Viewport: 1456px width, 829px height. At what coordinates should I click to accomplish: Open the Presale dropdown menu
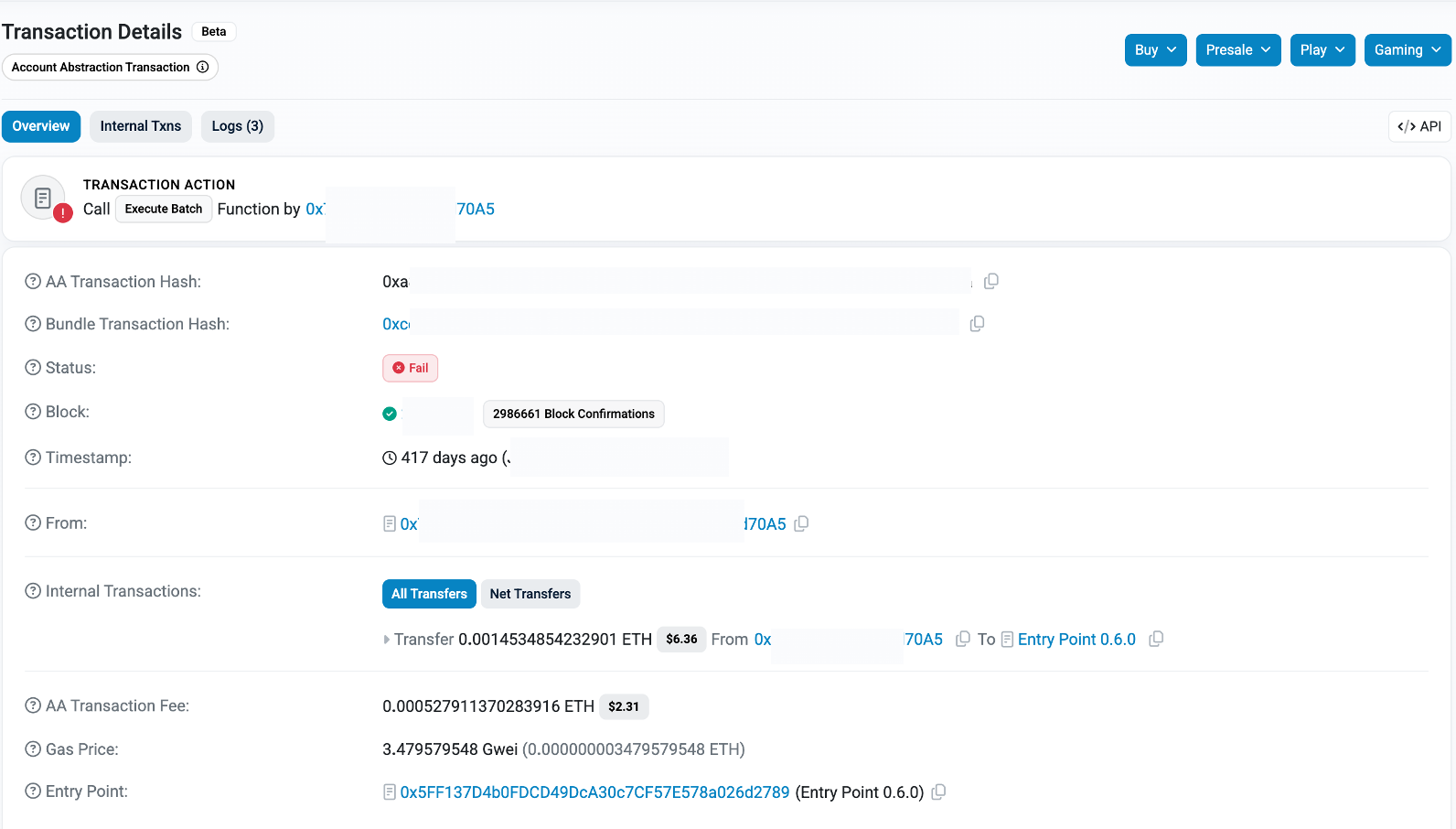coord(1237,50)
